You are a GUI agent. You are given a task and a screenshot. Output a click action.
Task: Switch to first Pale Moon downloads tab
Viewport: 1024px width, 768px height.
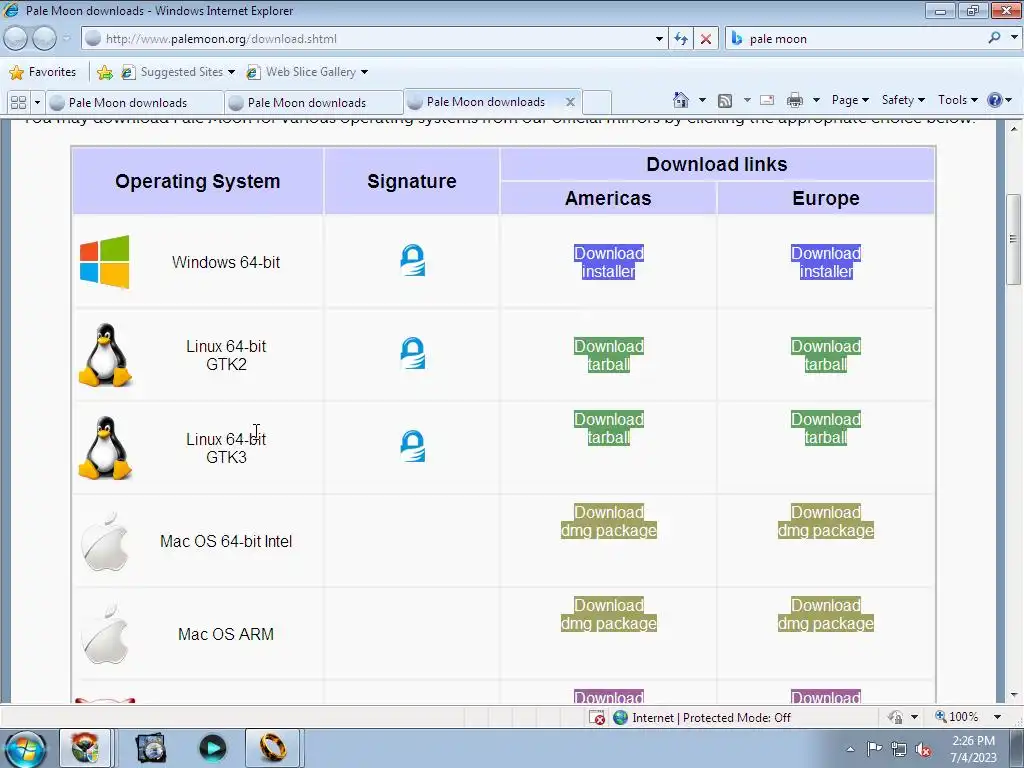pos(135,103)
